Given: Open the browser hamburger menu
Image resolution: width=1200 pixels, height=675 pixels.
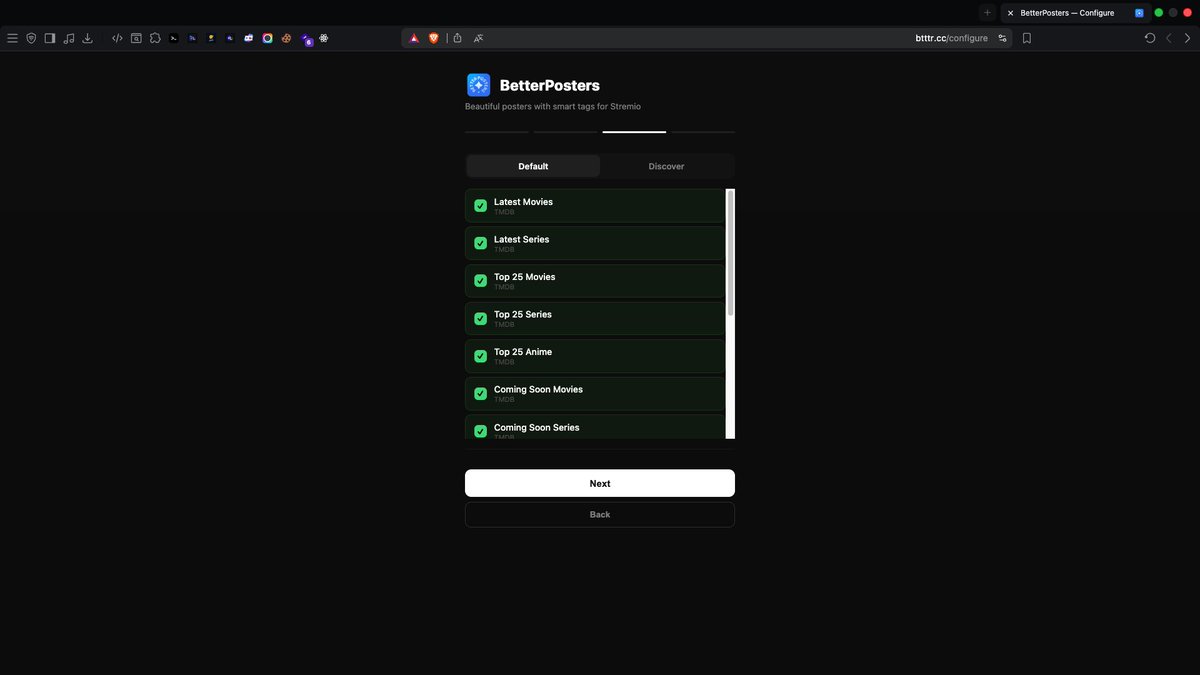Looking at the screenshot, I should pos(12,38).
